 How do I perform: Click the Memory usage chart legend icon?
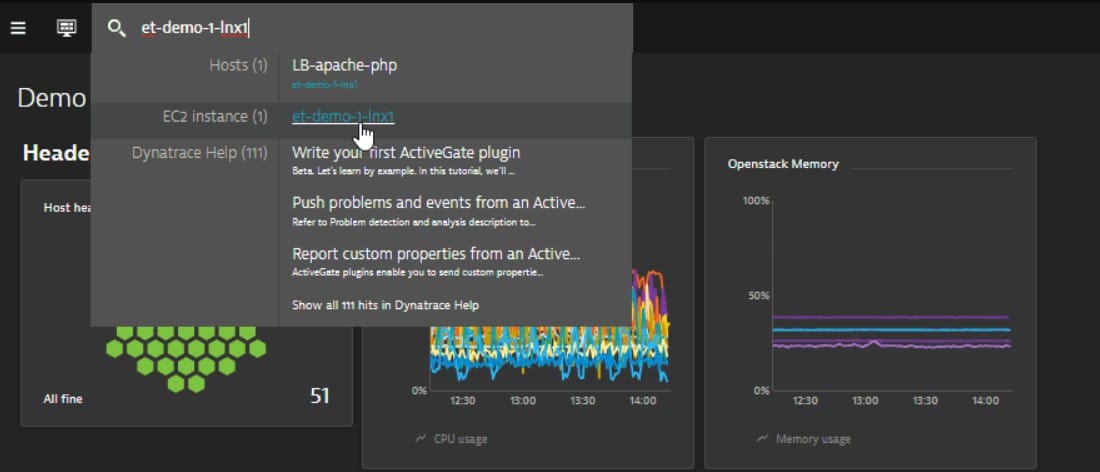tap(763, 439)
